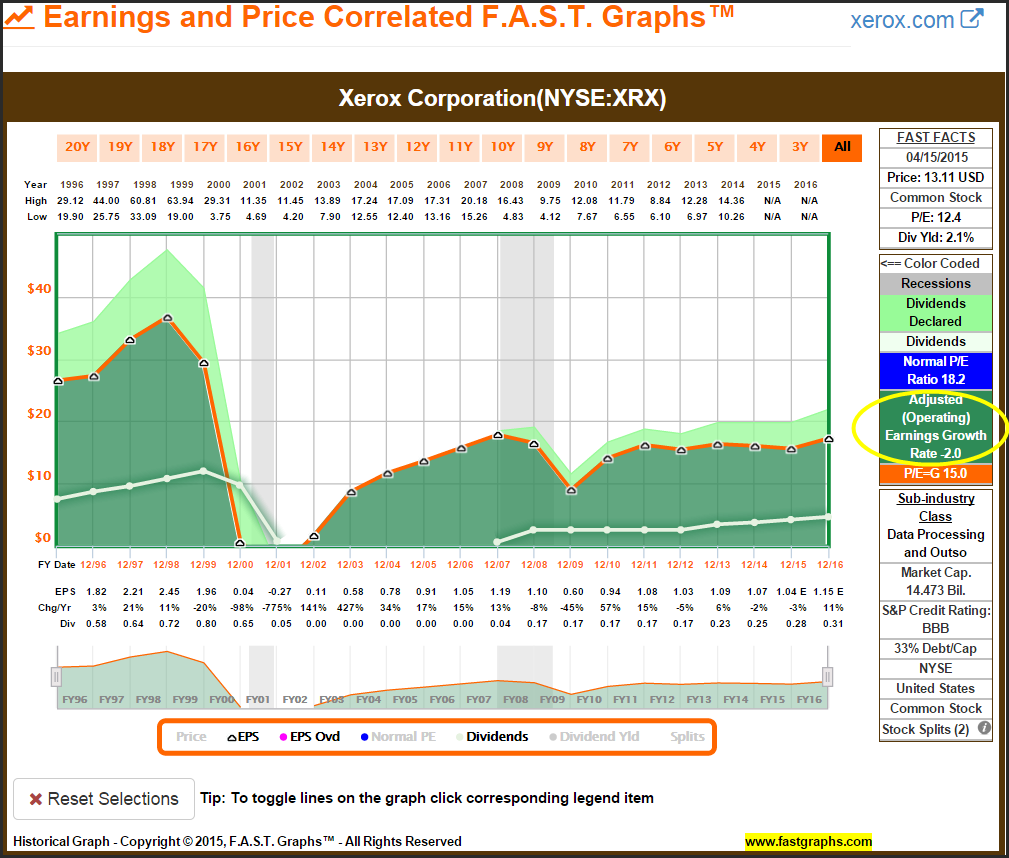Click the EPS triangle marker at 12/98
Viewport: 1009px width, 858px height.
click(167, 318)
